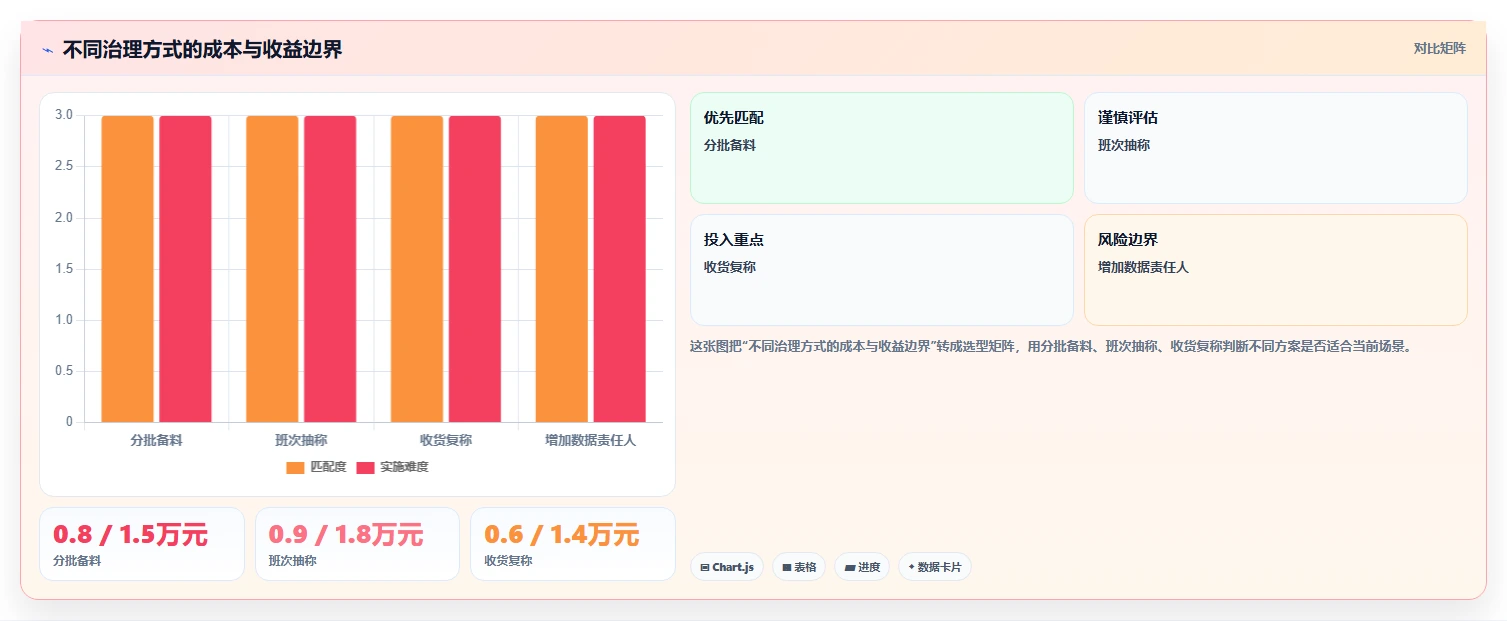This screenshot has width=1507, height=621.
Task: Click the star icon in 数据卡片 chip
Action: coord(911,567)
